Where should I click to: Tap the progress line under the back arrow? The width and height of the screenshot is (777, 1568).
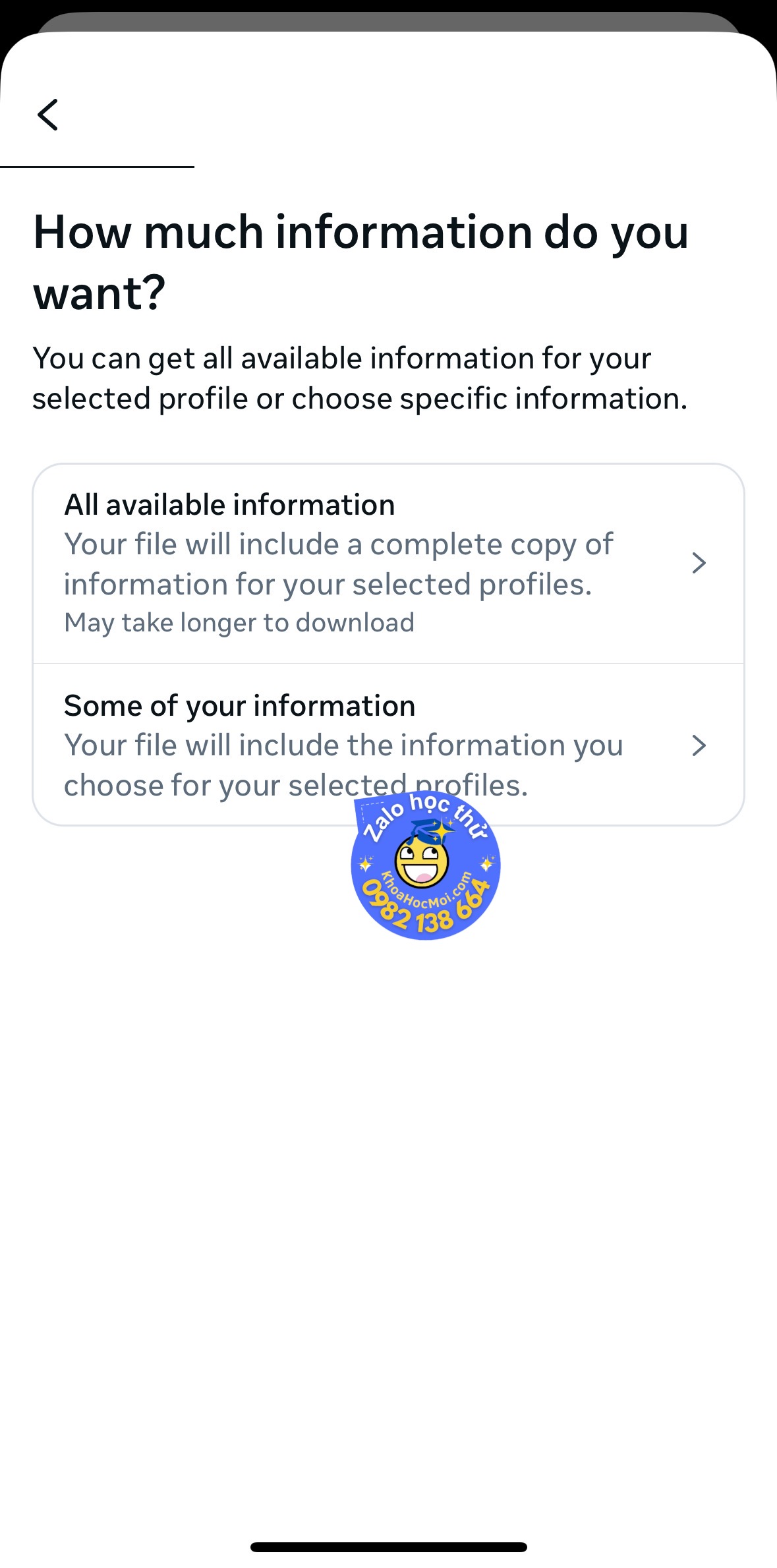(97, 167)
